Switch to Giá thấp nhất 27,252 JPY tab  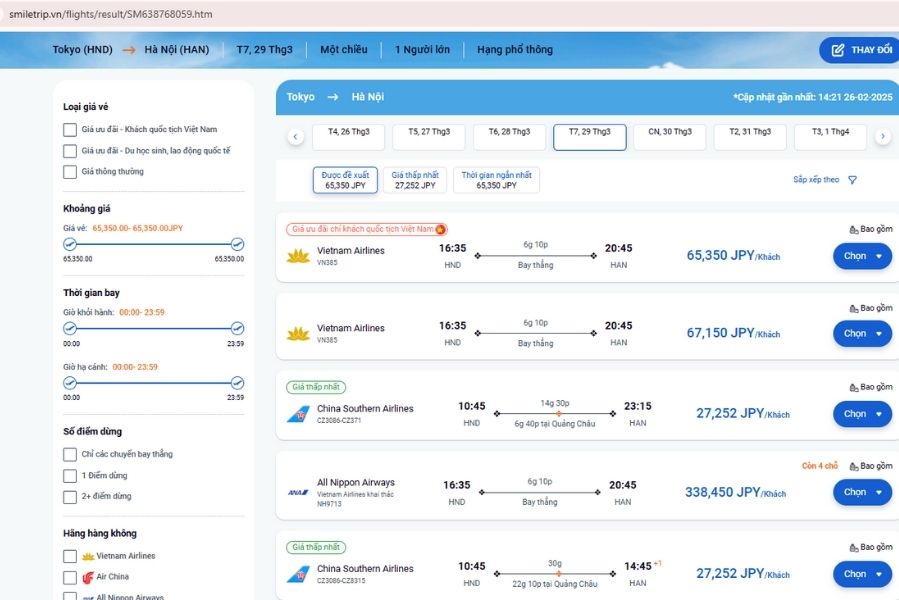[415, 180]
